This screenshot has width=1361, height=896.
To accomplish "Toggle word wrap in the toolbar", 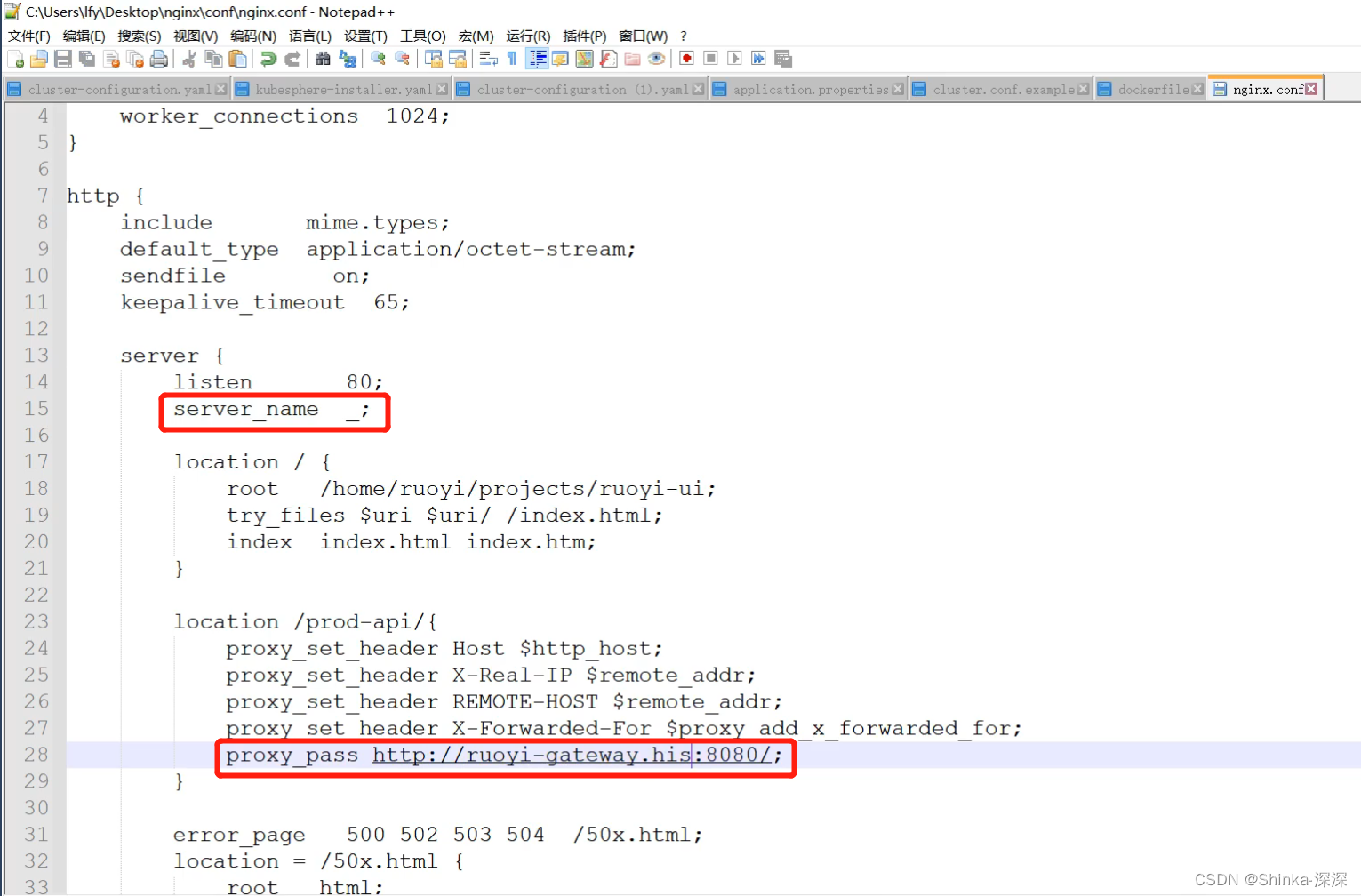I will coord(488,59).
